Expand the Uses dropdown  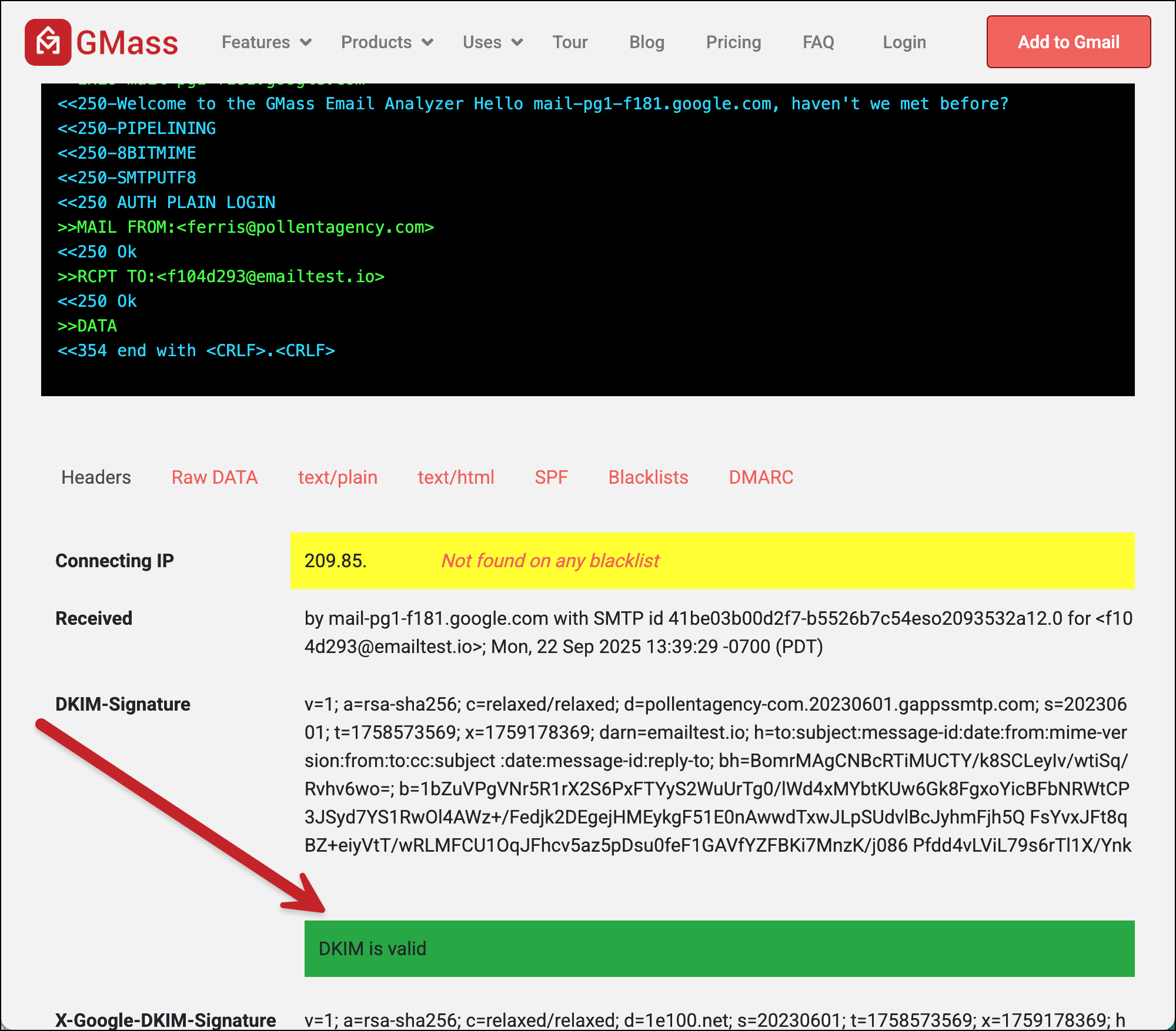click(492, 42)
